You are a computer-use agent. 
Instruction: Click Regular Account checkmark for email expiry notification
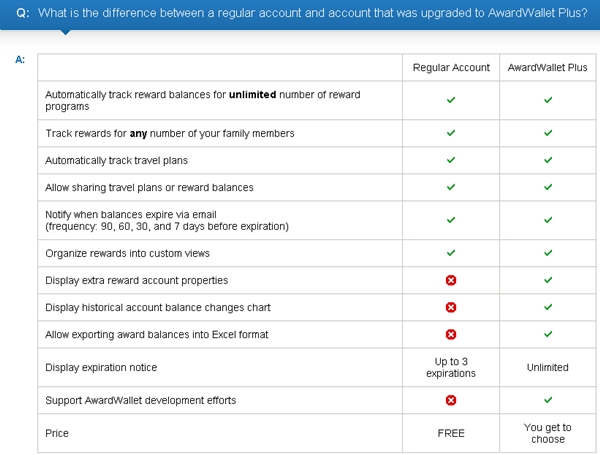pyautogui.click(x=451, y=220)
